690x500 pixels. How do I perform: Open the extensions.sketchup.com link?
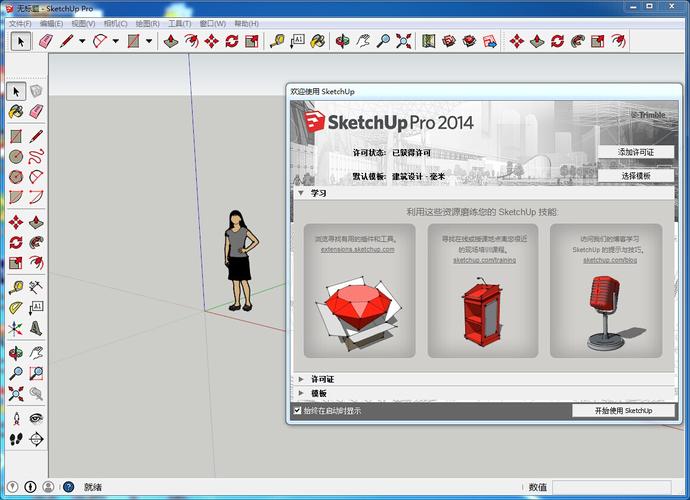coord(358,249)
